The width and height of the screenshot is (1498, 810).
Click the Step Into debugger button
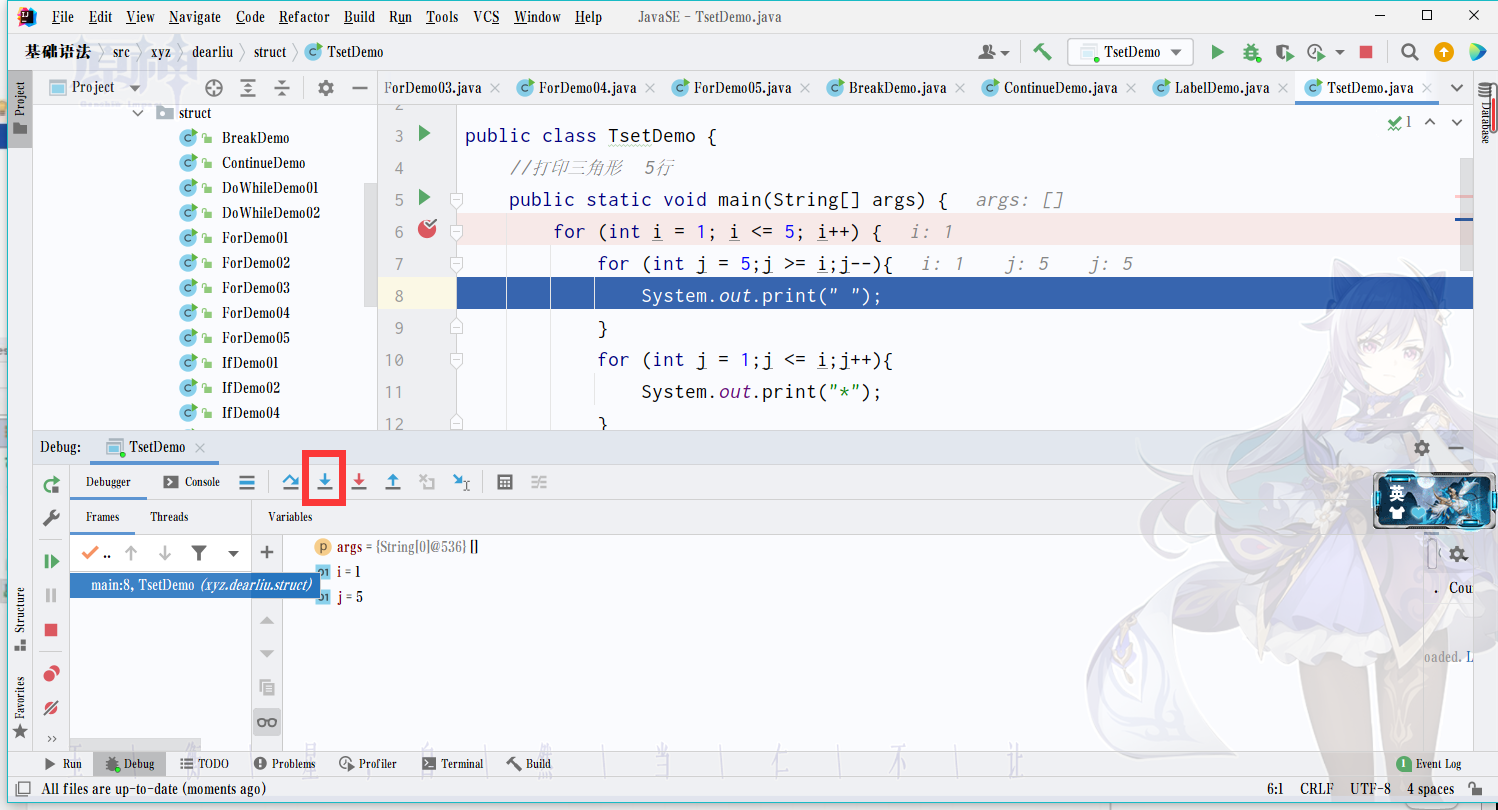pos(325,482)
